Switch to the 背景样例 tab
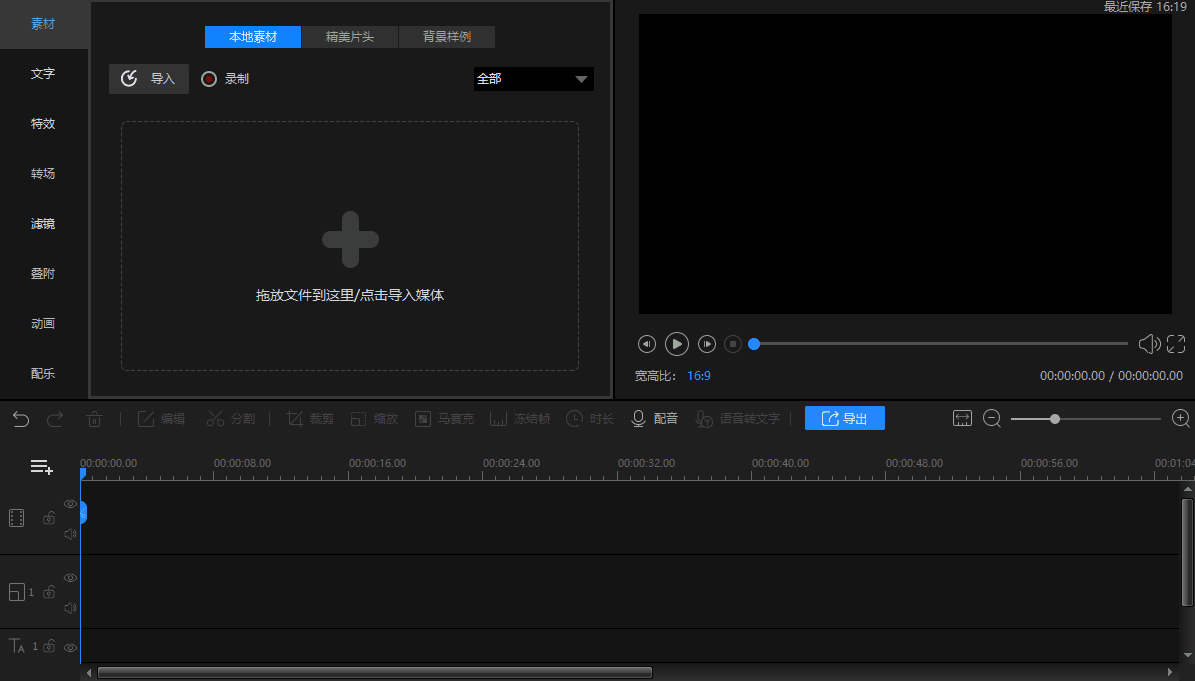The image size is (1195, 681). tap(447, 37)
